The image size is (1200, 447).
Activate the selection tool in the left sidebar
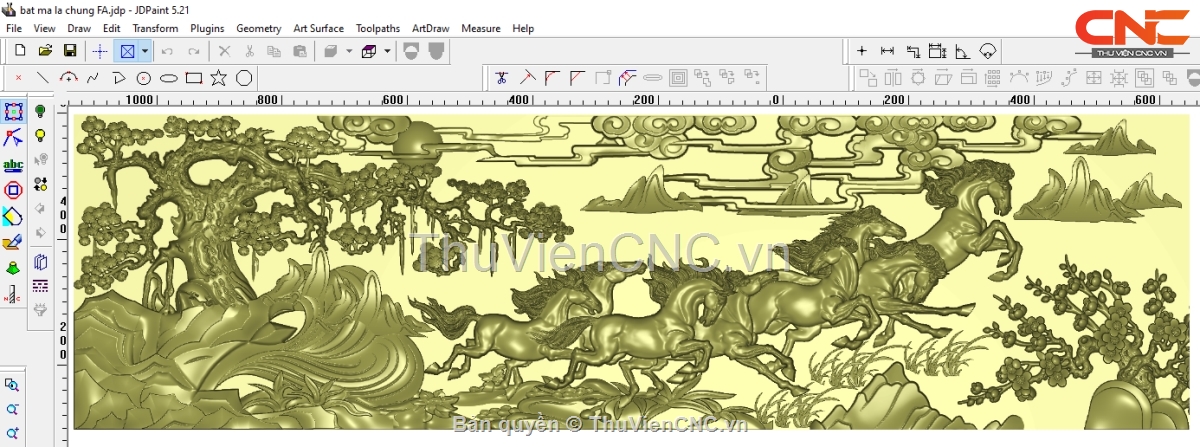point(14,112)
